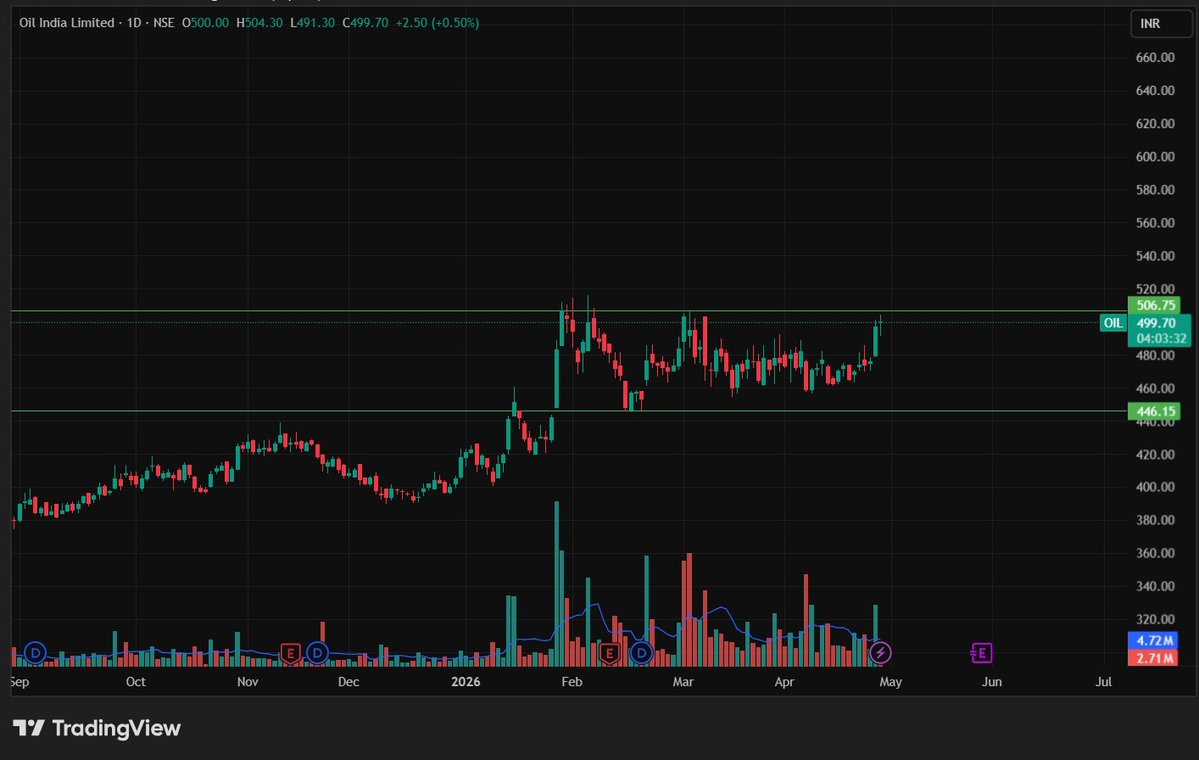The image size is (1199, 760).
Task: Click the tallest green volume bar in late January
Action: pos(557,584)
